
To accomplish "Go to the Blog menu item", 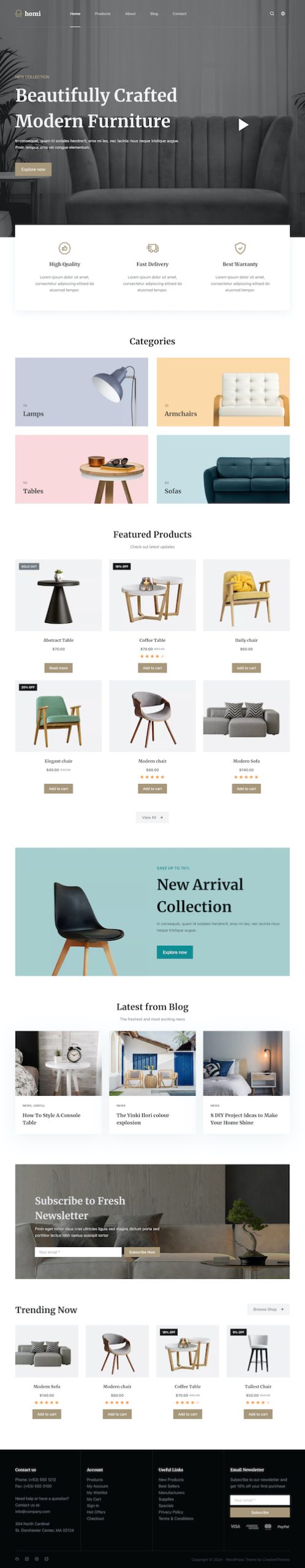I will tap(154, 13).
